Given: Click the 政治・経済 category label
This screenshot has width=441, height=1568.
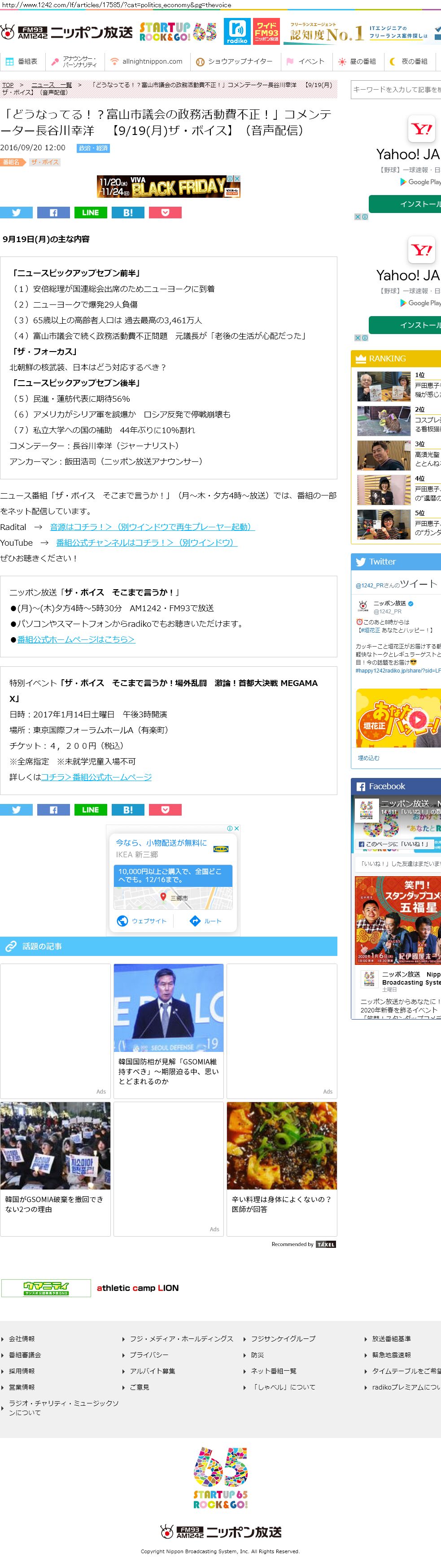Looking at the screenshot, I should click(x=93, y=148).
